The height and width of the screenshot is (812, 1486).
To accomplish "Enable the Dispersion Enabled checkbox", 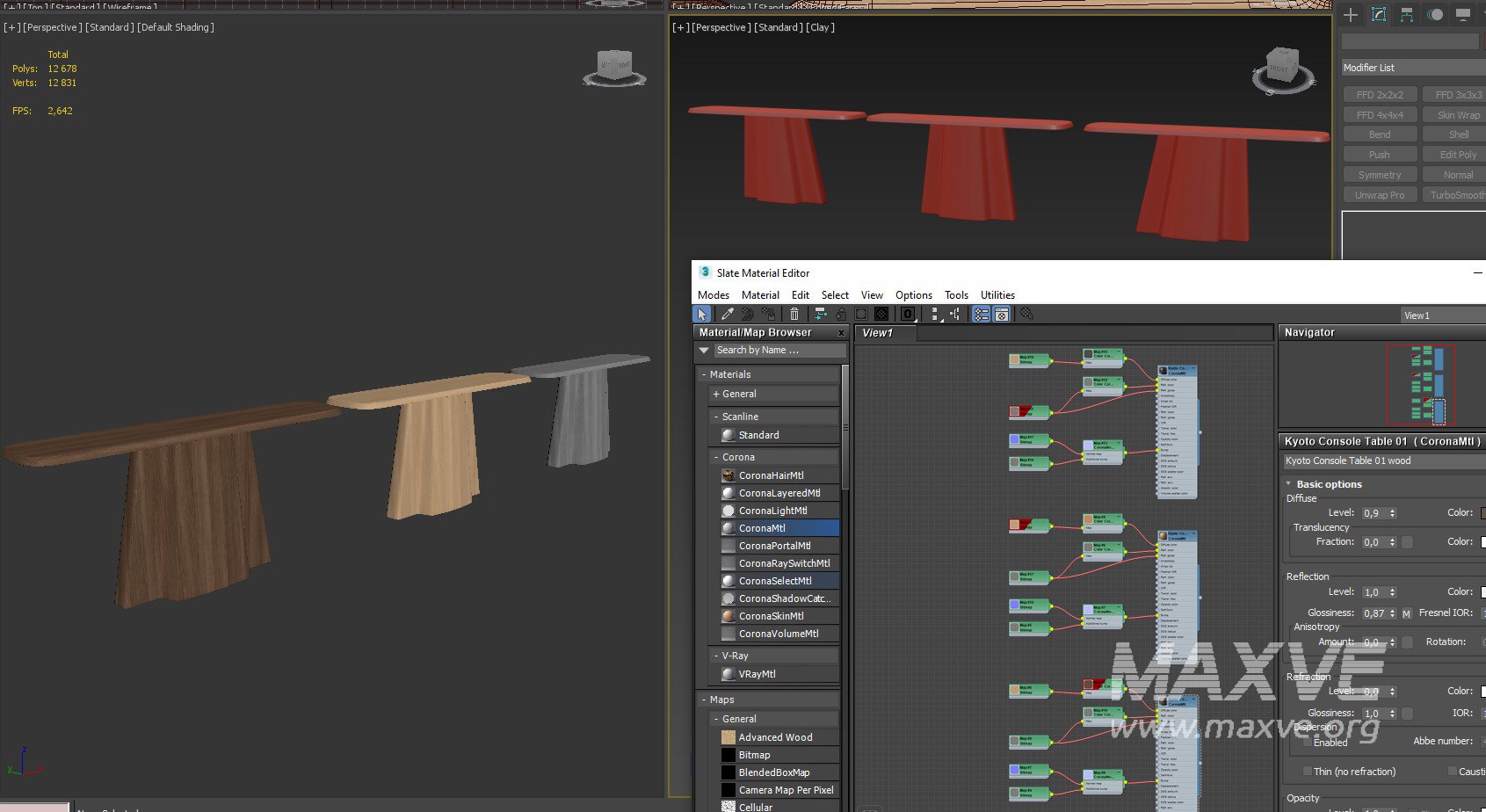I will pos(1307,743).
